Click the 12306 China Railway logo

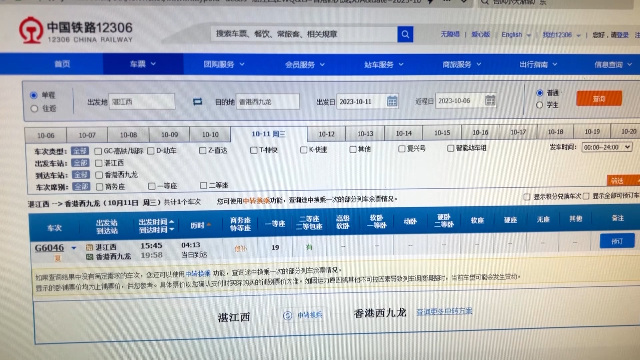(76, 30)
